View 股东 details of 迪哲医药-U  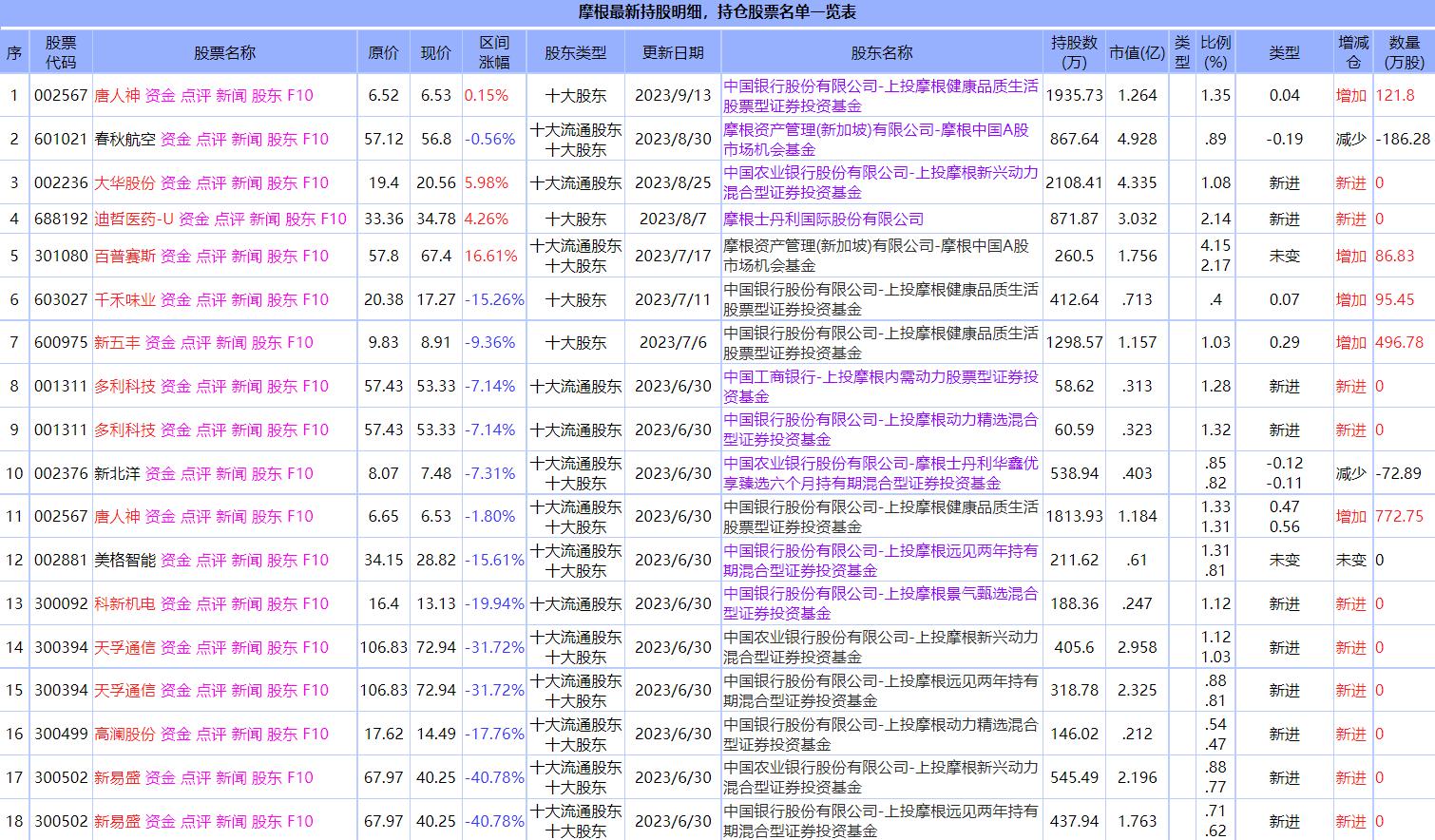pyautogui.click(x=300, y=220)
